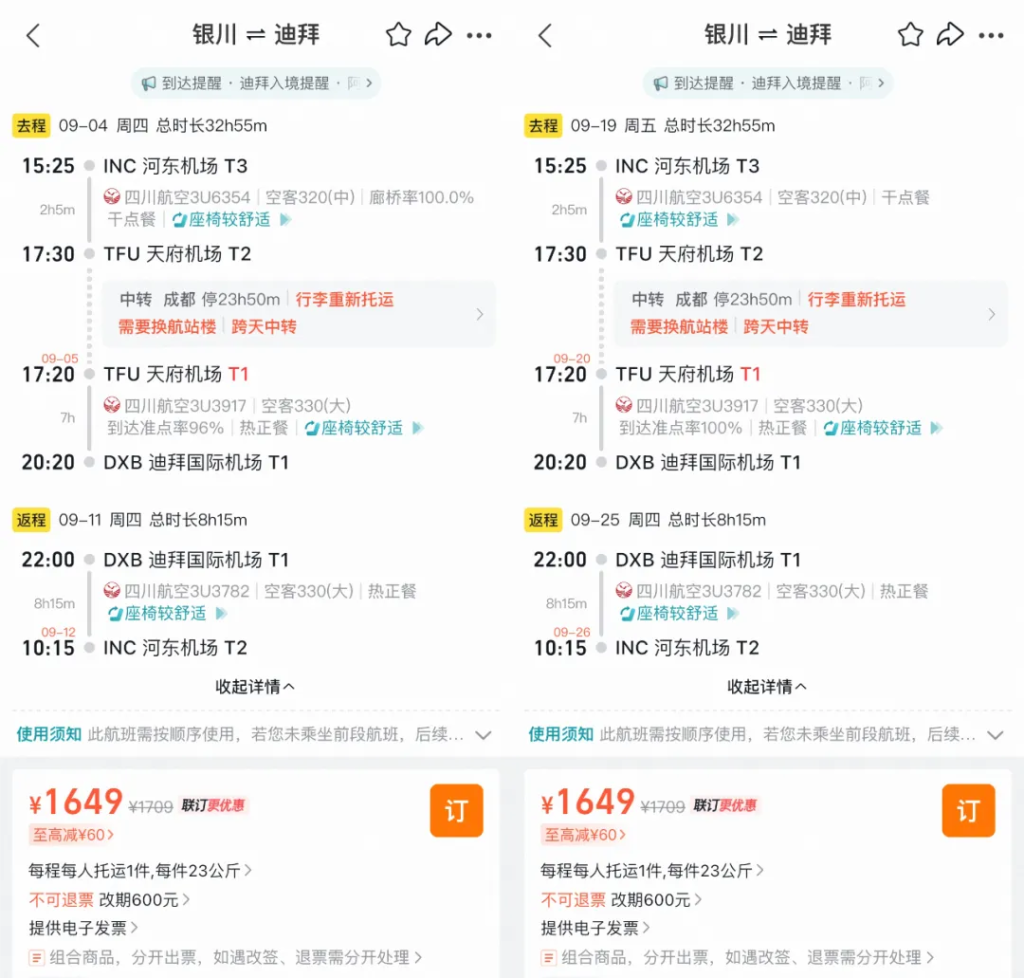Select 到达准点率100% text in right panel
This screenshot has width=1024, height=978.
(x=680, y=428)
